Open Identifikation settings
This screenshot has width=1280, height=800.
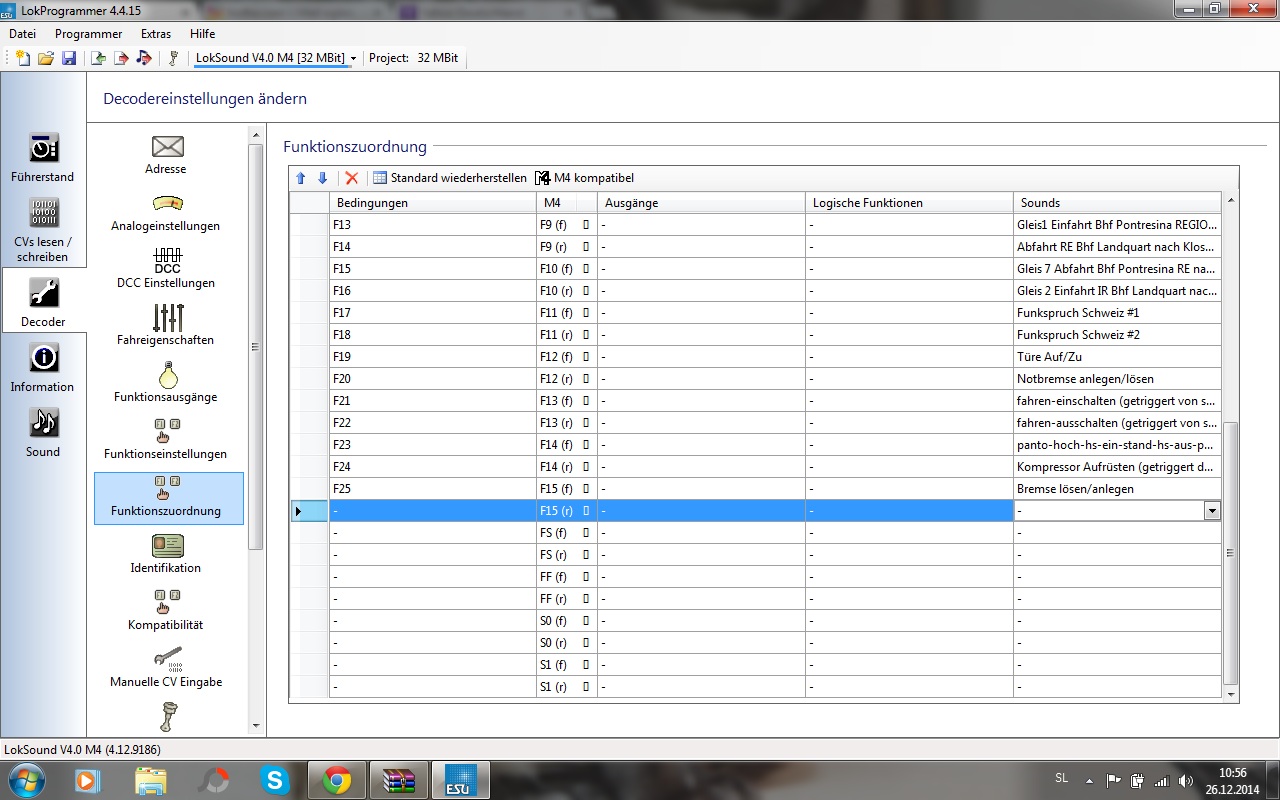point(166,554)
